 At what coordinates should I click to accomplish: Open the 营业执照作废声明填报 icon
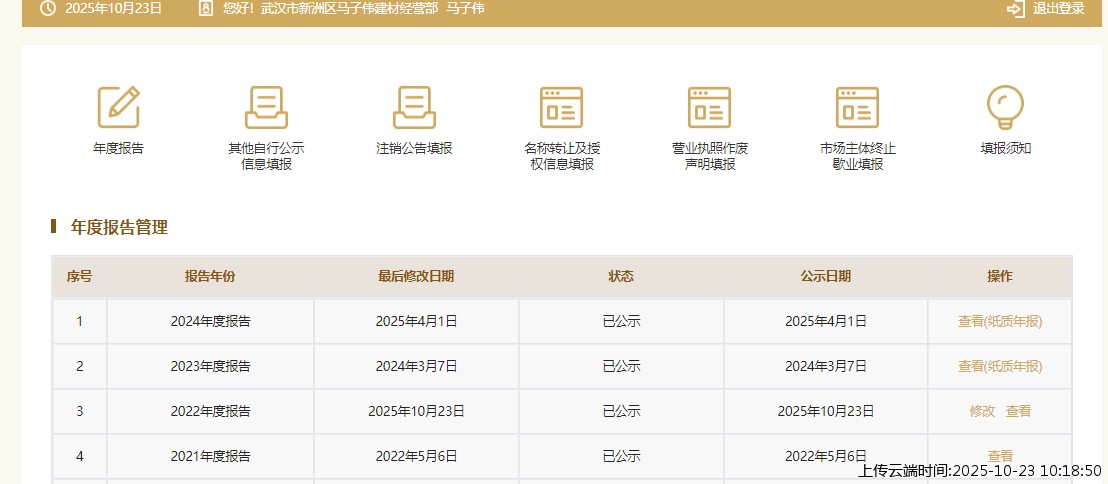tap(709, 107)
